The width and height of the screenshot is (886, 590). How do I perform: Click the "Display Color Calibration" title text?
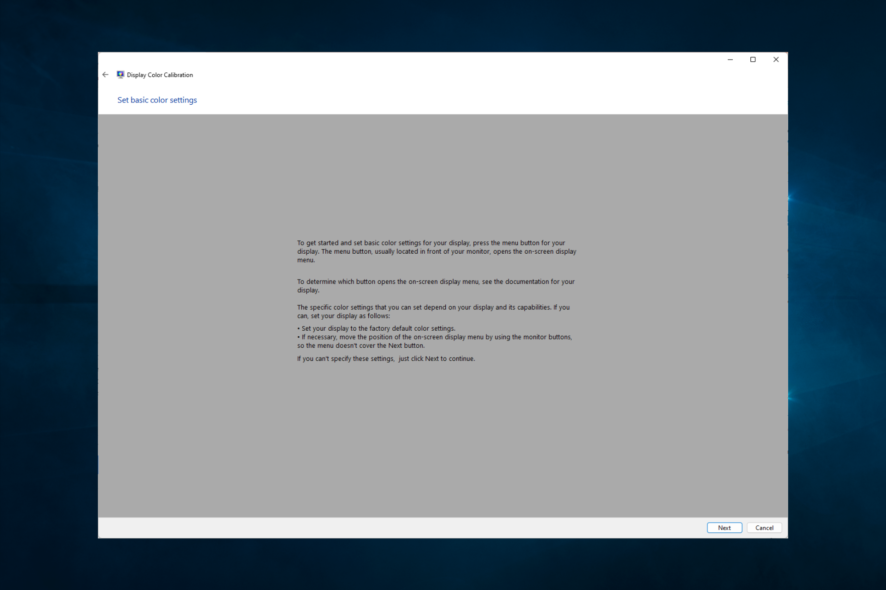160,75
